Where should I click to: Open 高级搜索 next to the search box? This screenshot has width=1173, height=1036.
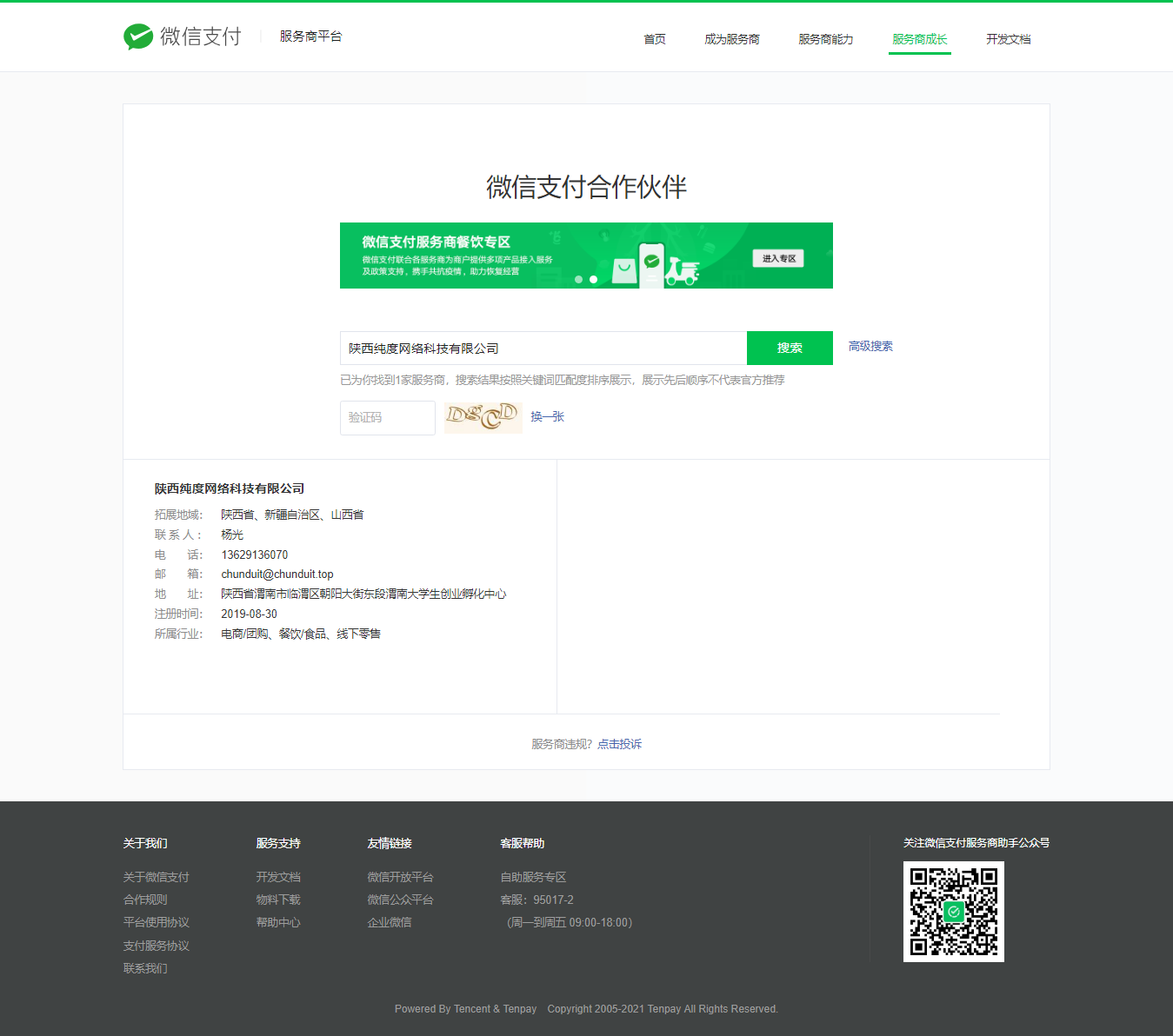click(870, 346)
